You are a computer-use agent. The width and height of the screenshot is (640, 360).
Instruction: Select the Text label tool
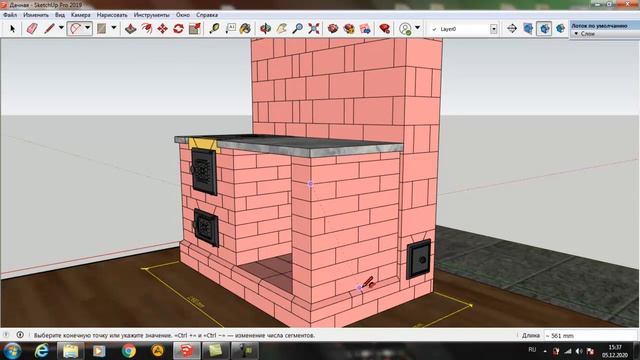(231, 29)
